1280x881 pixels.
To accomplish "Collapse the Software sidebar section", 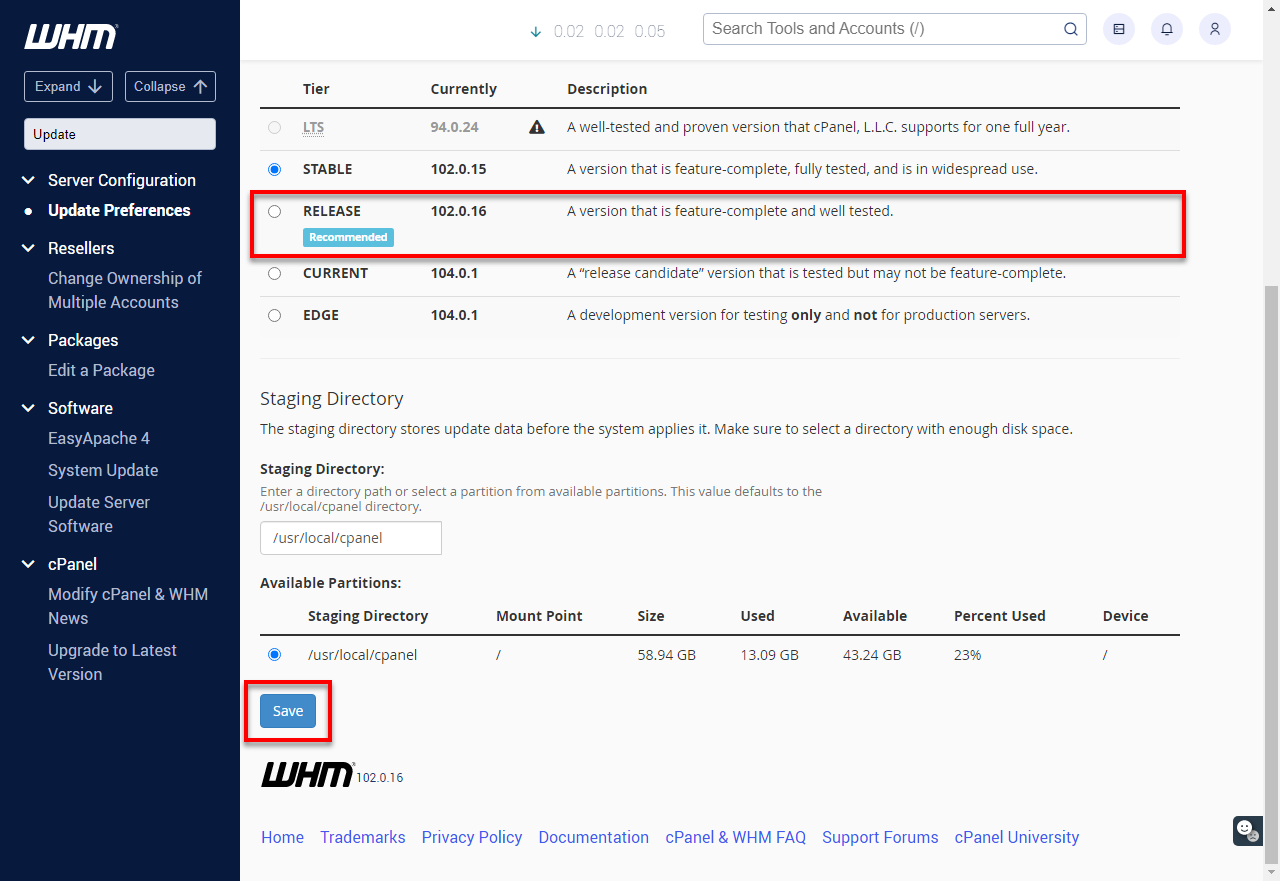I will point(28,408).
